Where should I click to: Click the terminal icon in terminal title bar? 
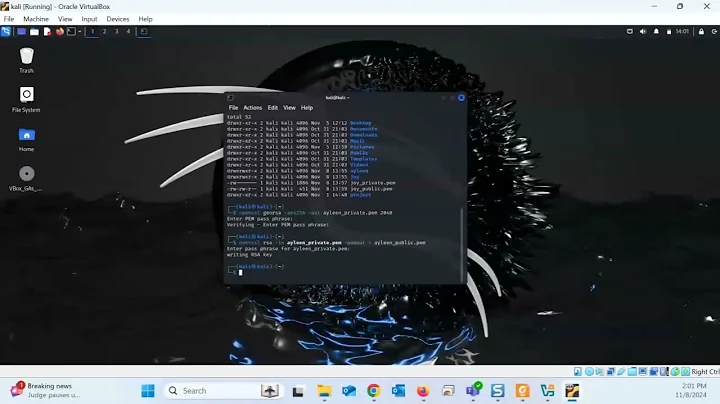click(231, 98)
